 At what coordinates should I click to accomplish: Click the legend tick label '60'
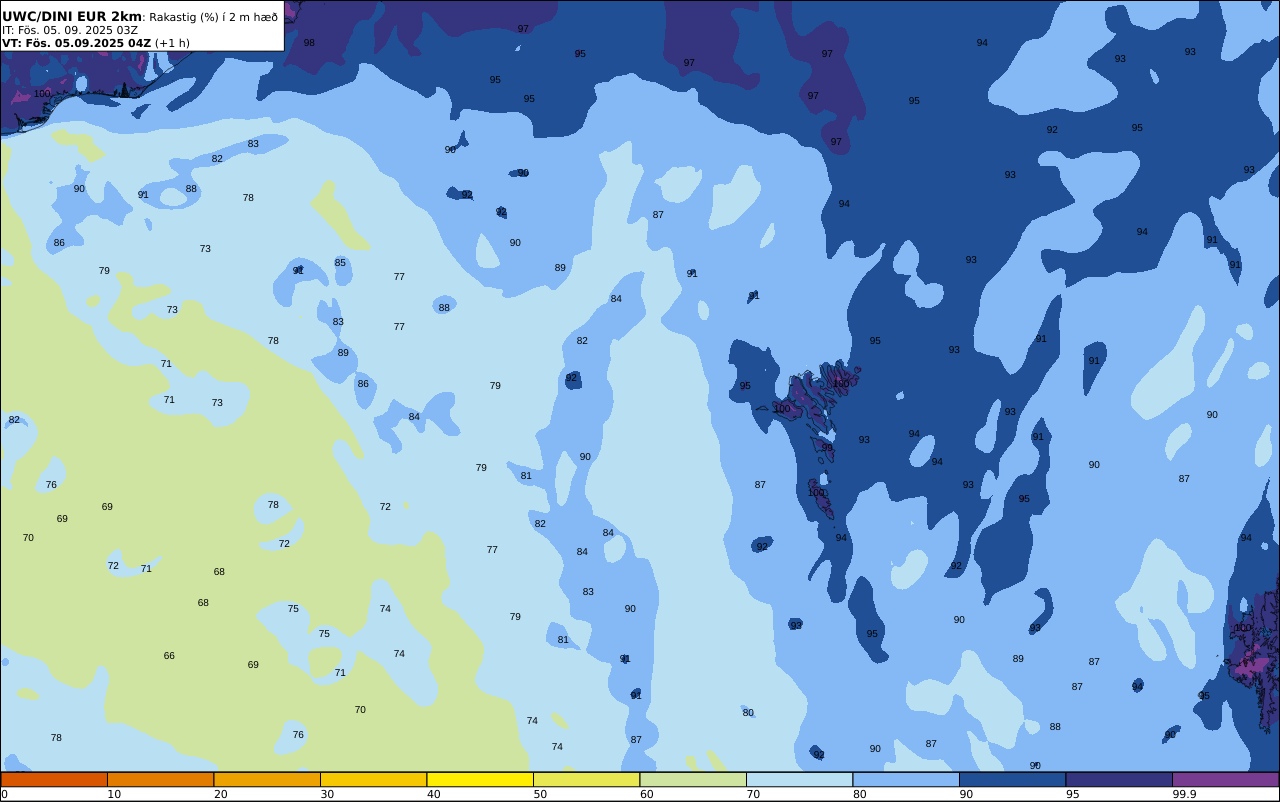point(646,794)
